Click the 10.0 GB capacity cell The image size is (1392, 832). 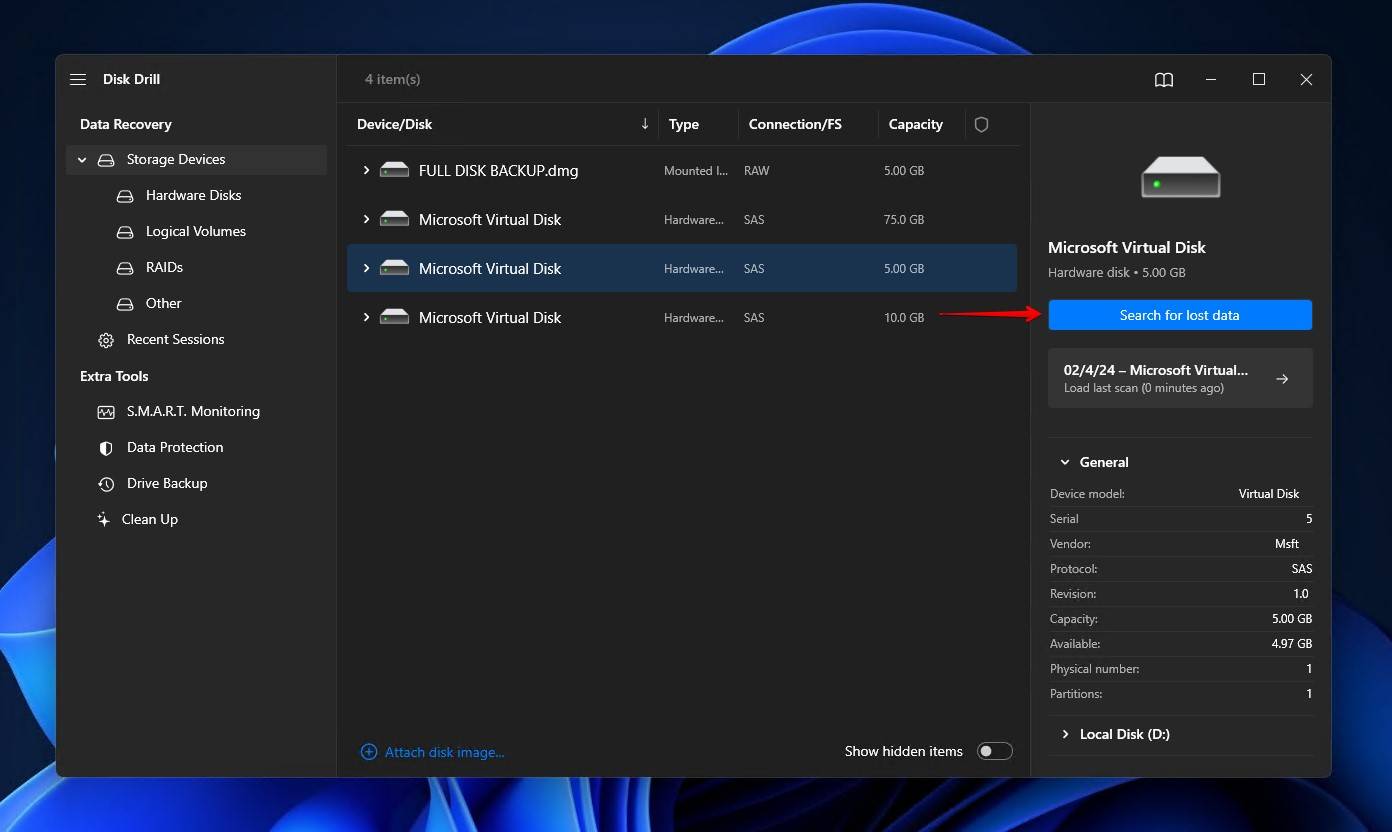(x=904, y=318)
